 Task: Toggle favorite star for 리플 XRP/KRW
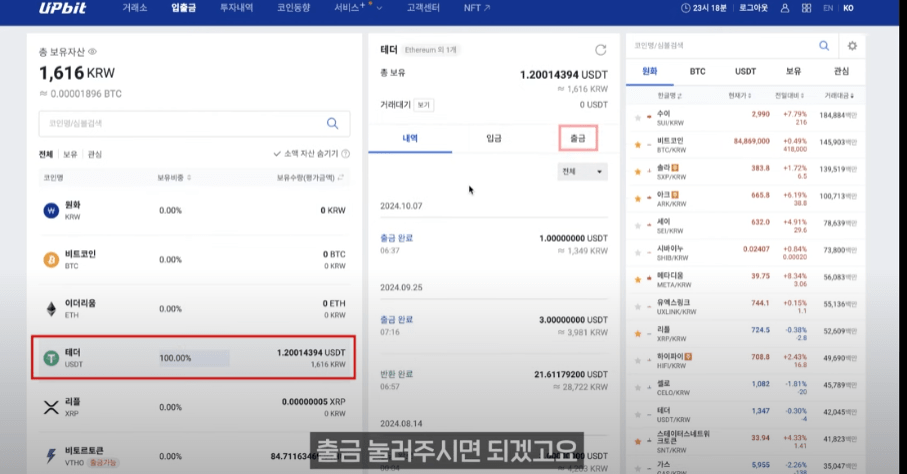coord(638,333)
